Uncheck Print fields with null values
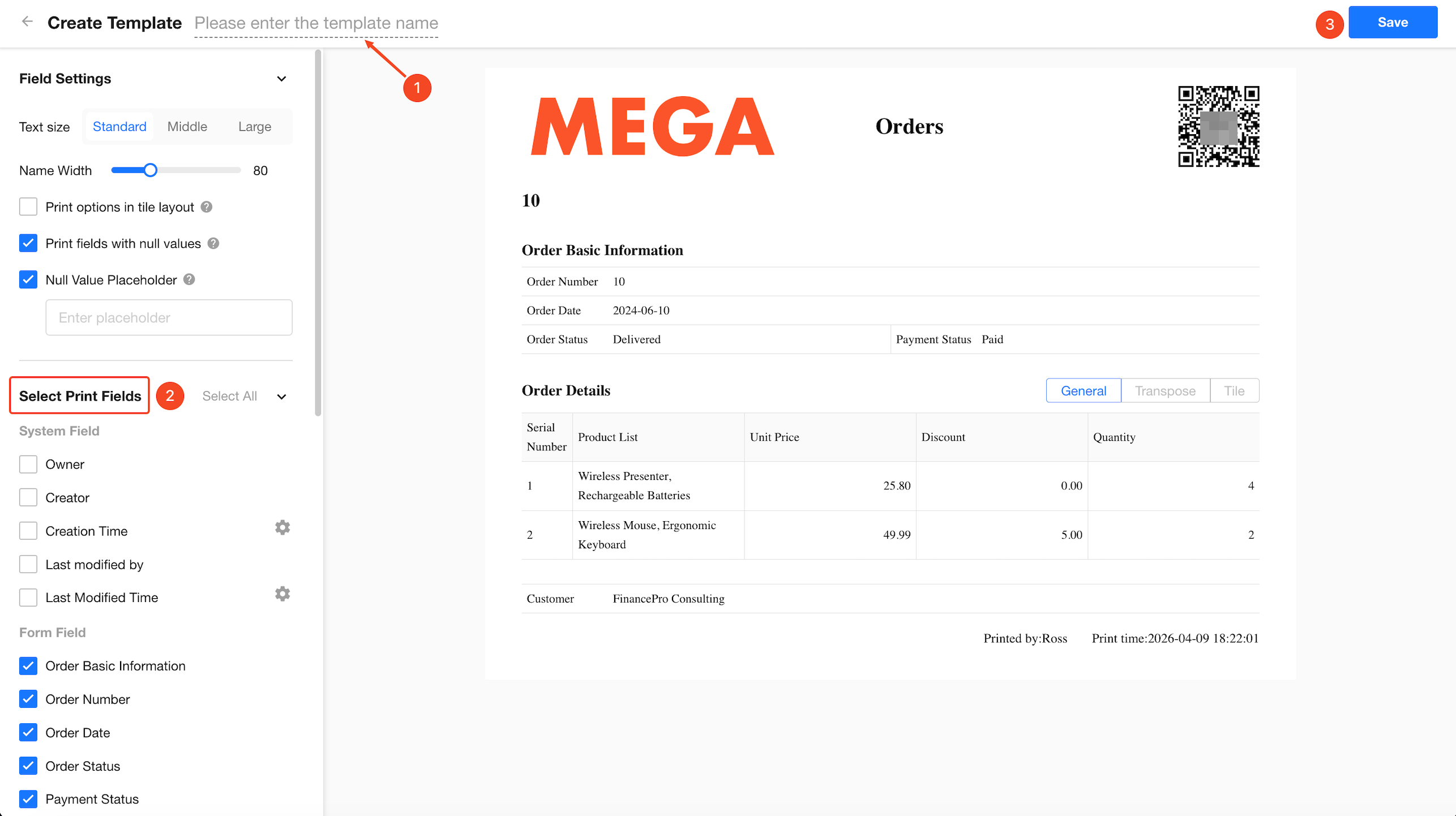This screenshot has height=816, width=1456. [28, 243]
